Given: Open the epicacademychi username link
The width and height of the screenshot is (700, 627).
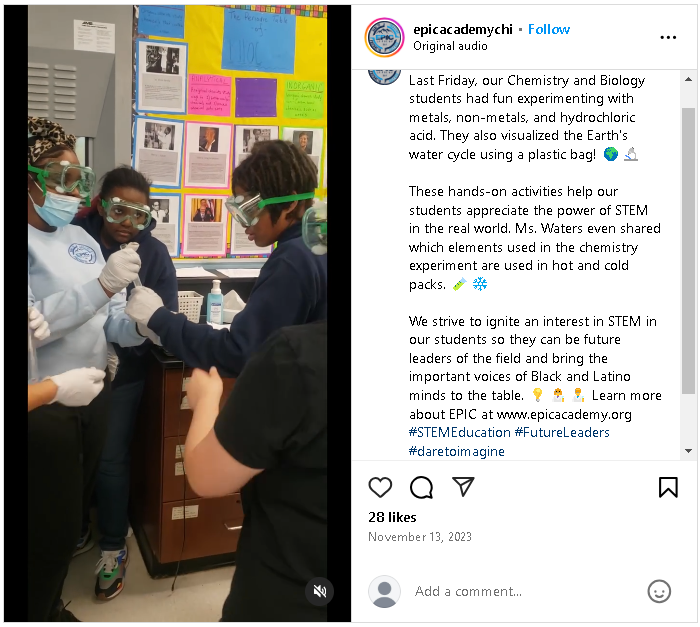Looking at the screenshot, I should [x=462, y=29].
